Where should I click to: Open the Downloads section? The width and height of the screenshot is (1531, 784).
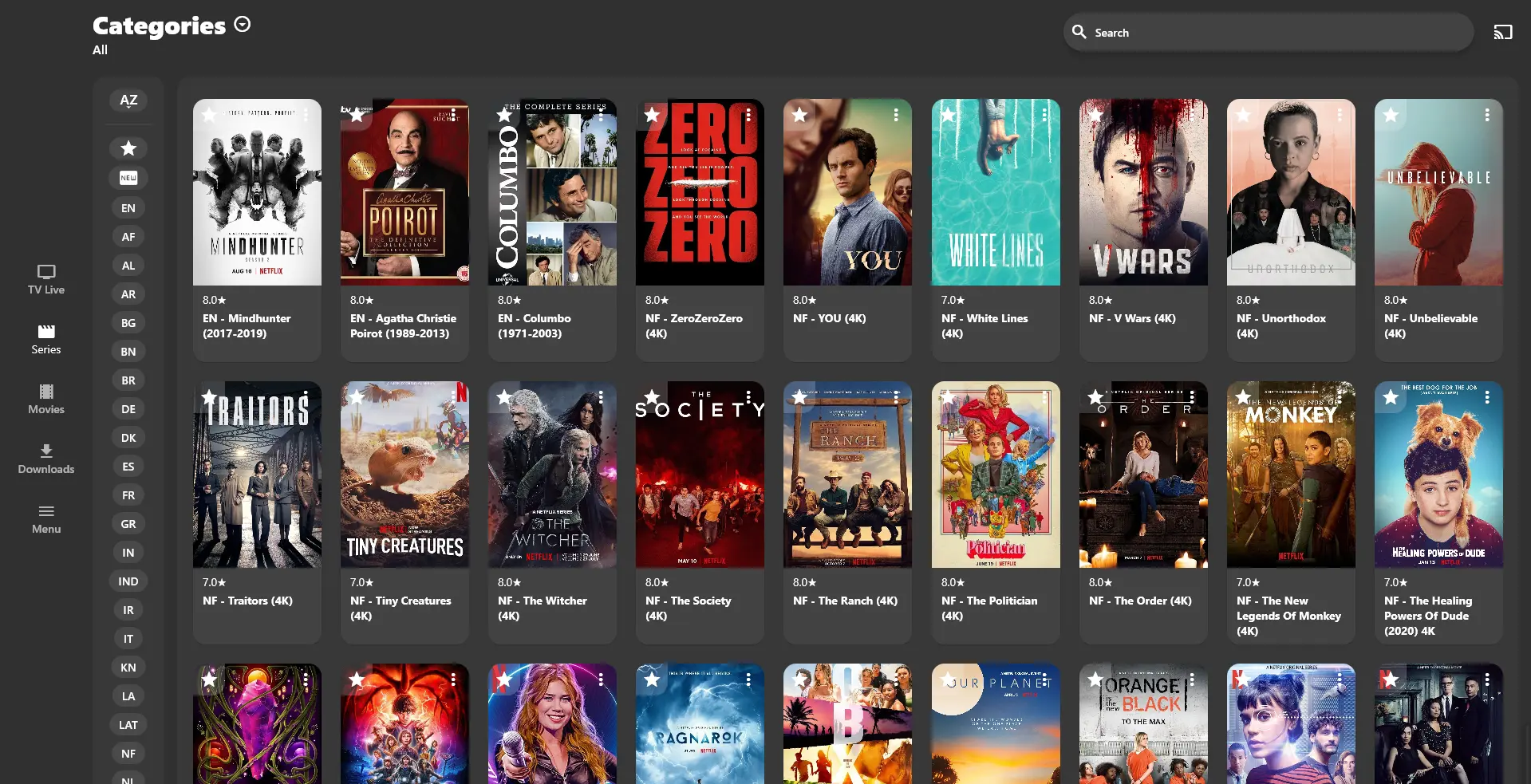pyautogui.click(x=45, y=459)
